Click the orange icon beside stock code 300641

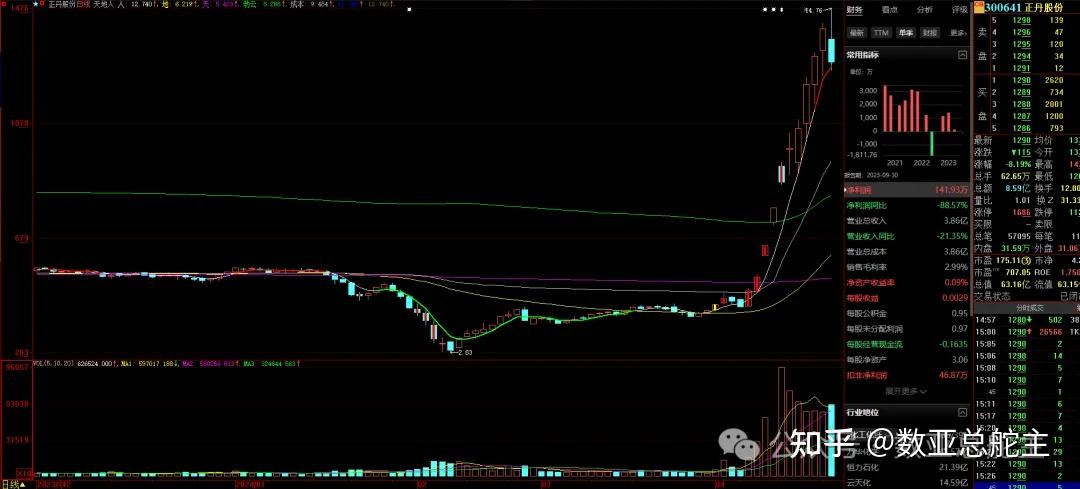(980, 8)
